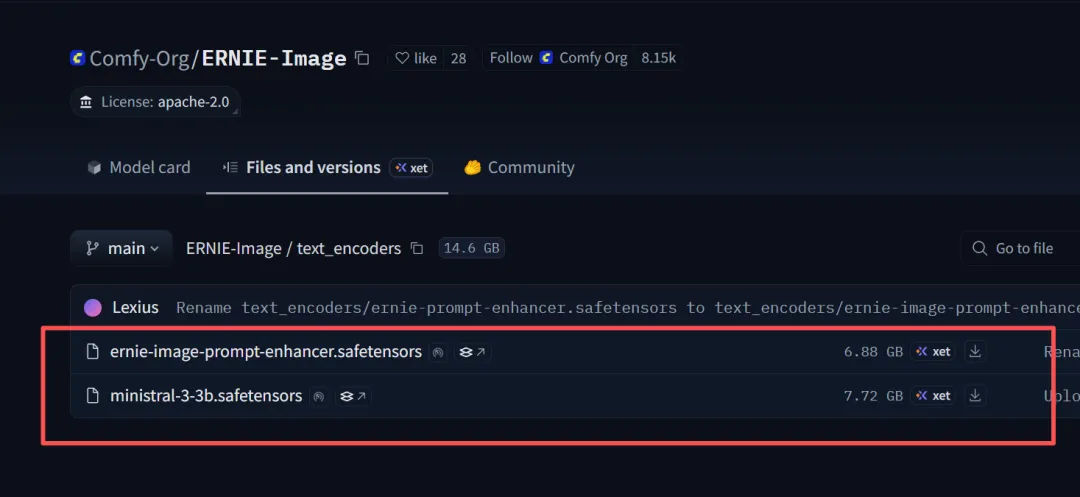Click the safetensors badge icon next to ernie-image-prompt-enhancer.safetensors
Viewport: 1080px width, 497px height.
click(438, 352)
